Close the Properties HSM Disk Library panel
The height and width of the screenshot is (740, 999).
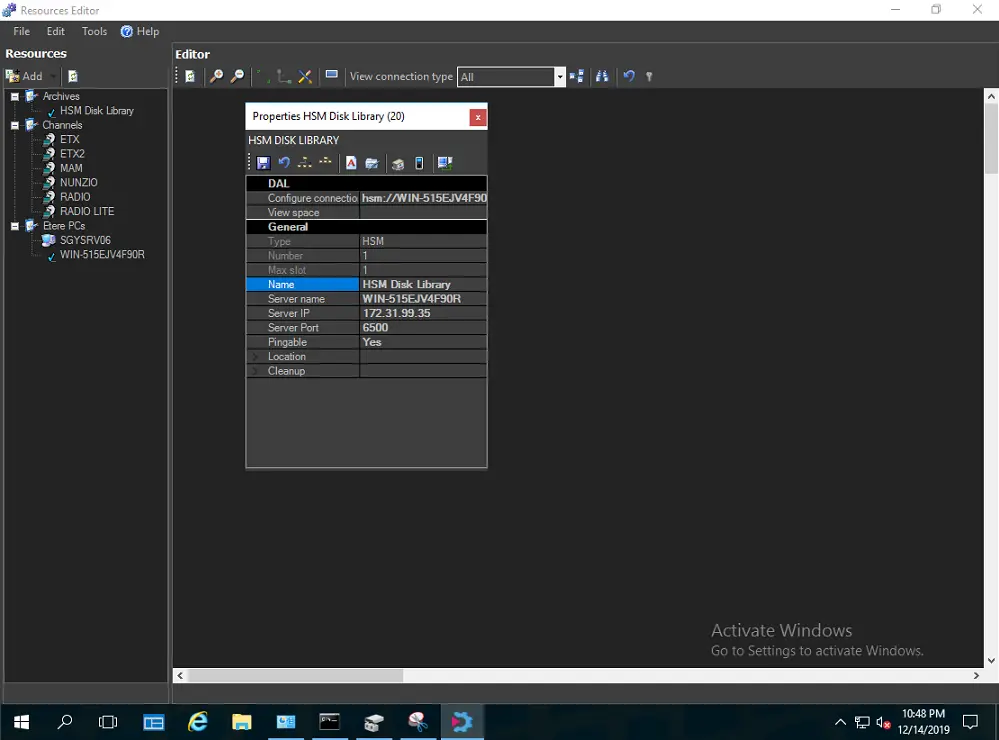click(x=478, y=117)
